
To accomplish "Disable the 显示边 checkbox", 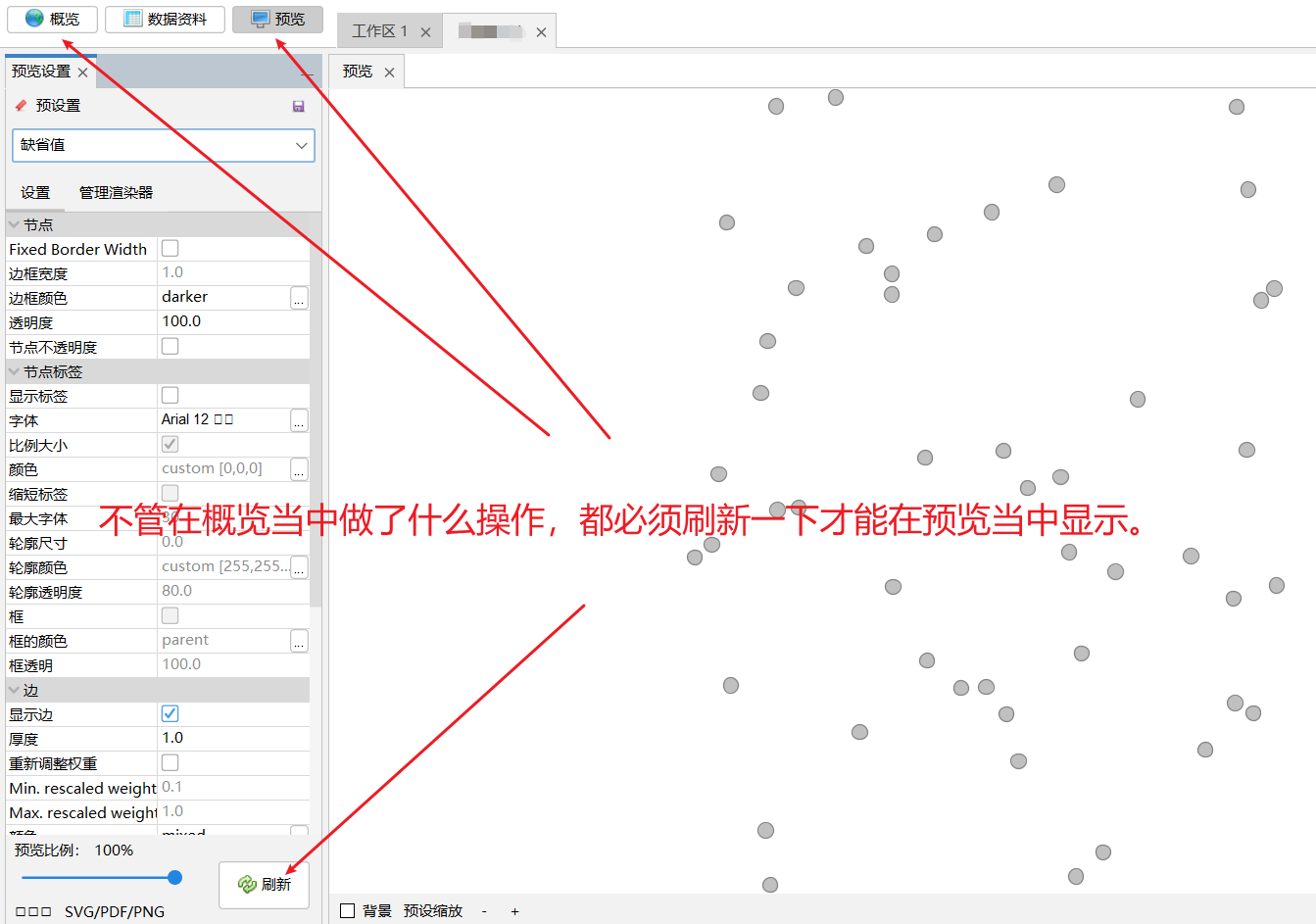I will 169,712.
